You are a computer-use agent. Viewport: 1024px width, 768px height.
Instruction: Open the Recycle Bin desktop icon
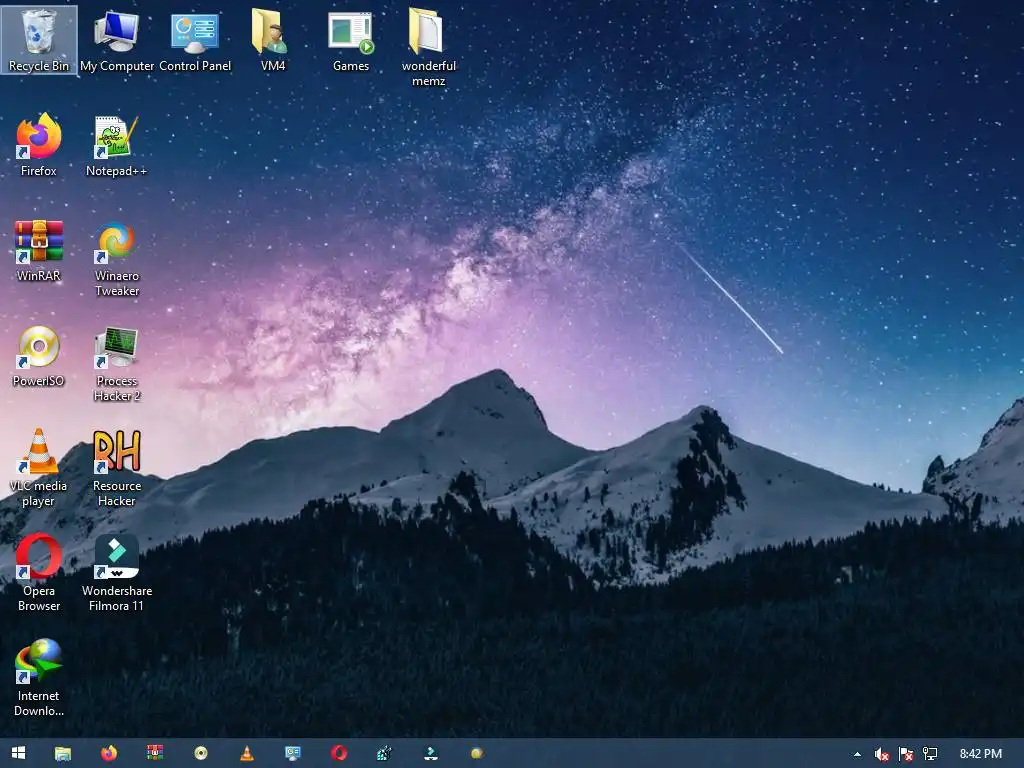coord(39,40)
